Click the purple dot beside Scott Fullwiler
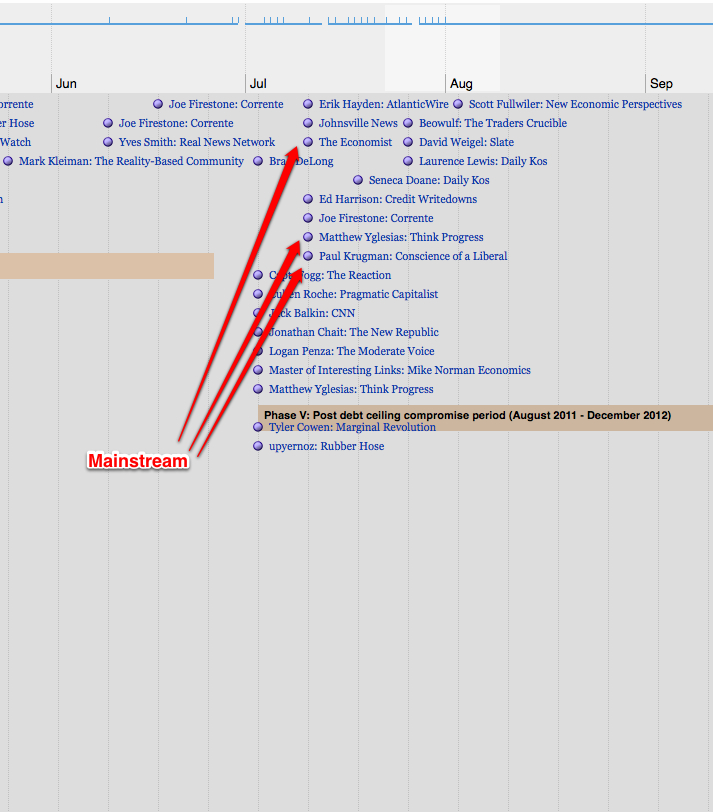The width and height of the screenshot is (713, 812). click(x=458, y=104)
